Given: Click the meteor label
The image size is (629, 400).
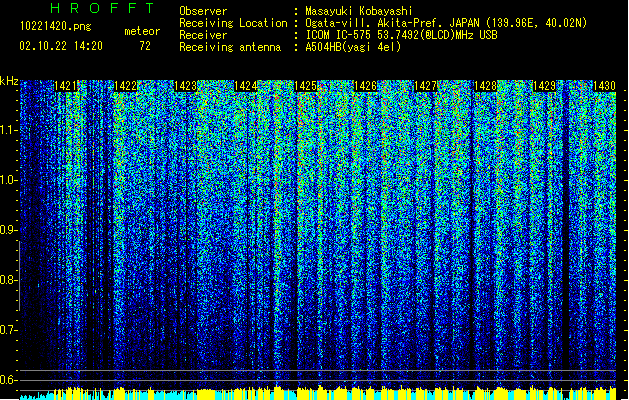Looking at the screenshot, I should pos(142,31).
